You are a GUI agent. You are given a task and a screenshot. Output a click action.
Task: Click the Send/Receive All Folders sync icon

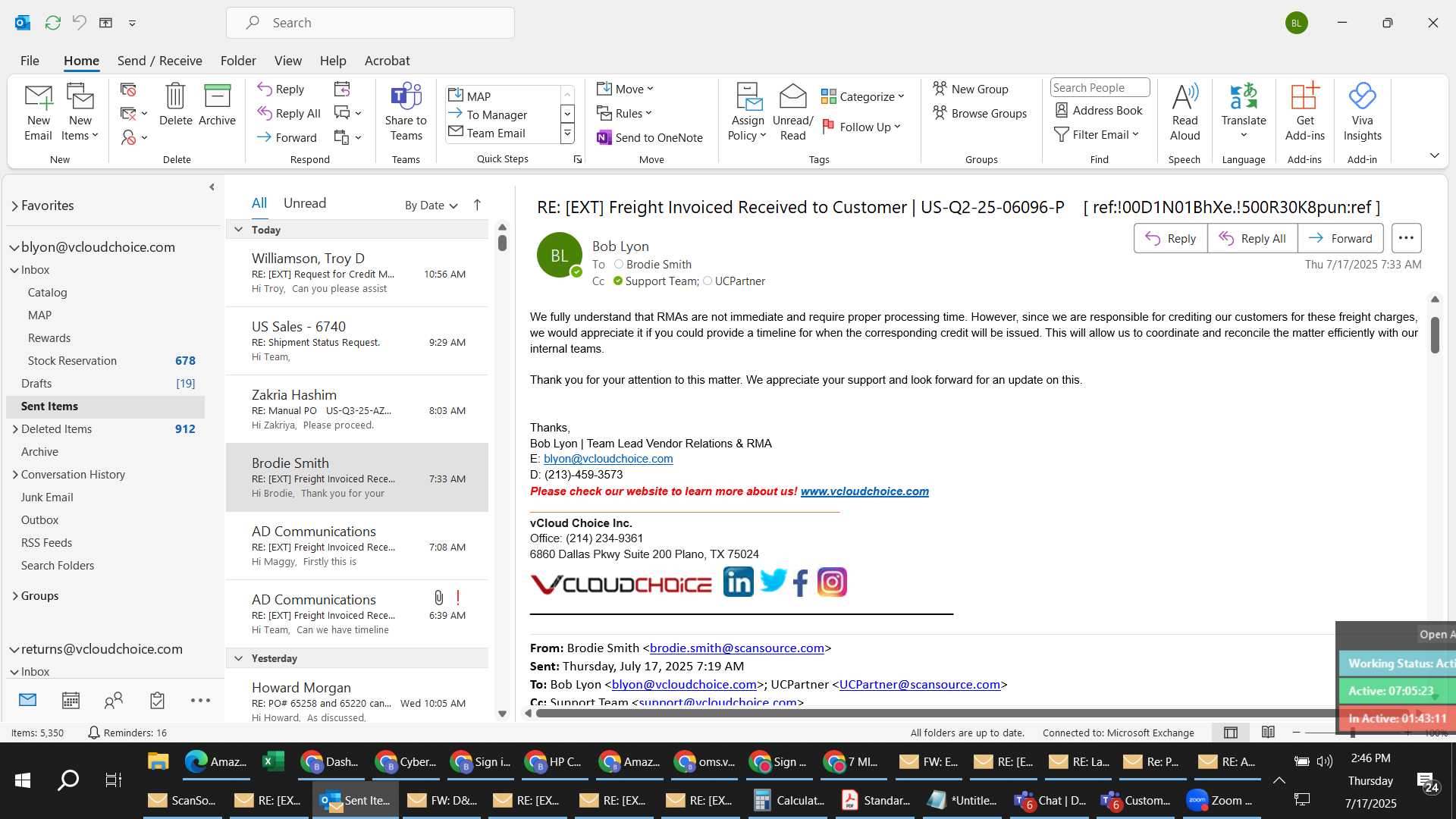pos(52,23)
